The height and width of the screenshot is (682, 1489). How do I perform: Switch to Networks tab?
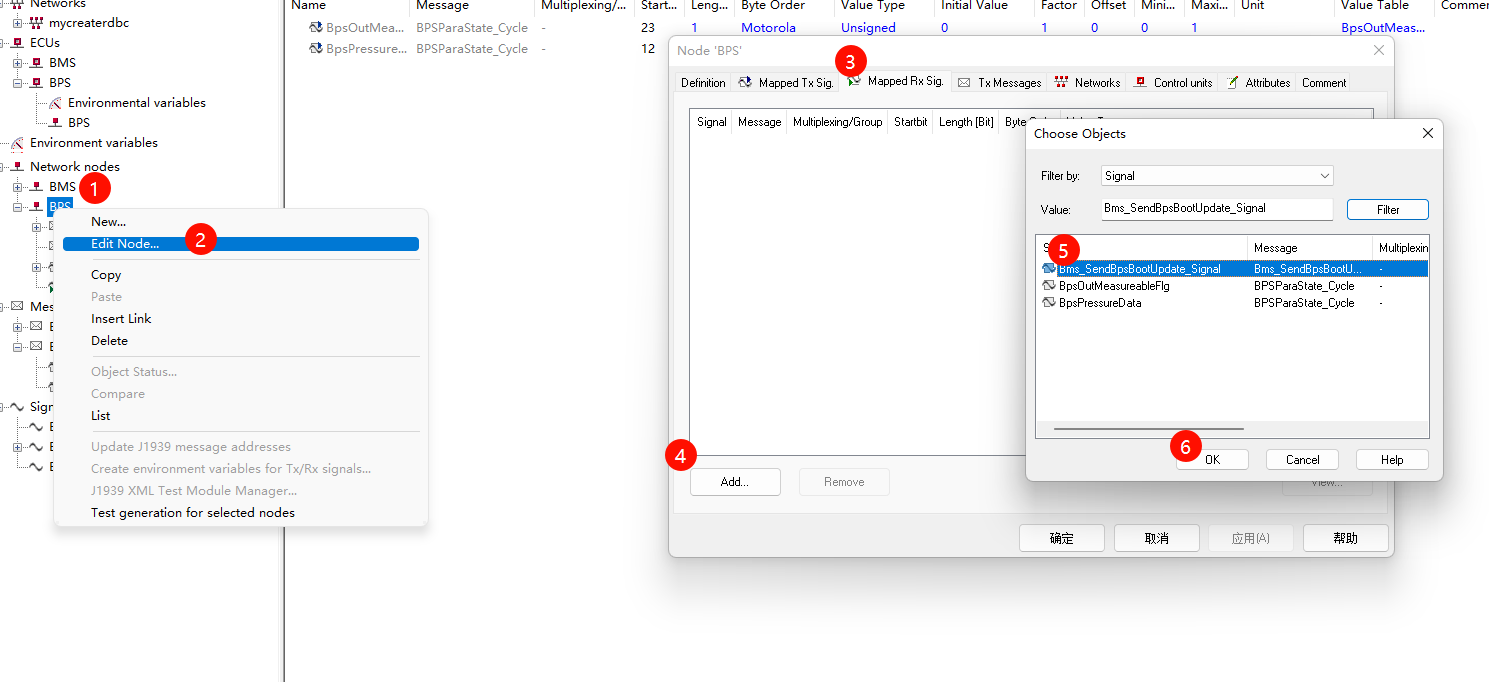tap(1087, 83)
